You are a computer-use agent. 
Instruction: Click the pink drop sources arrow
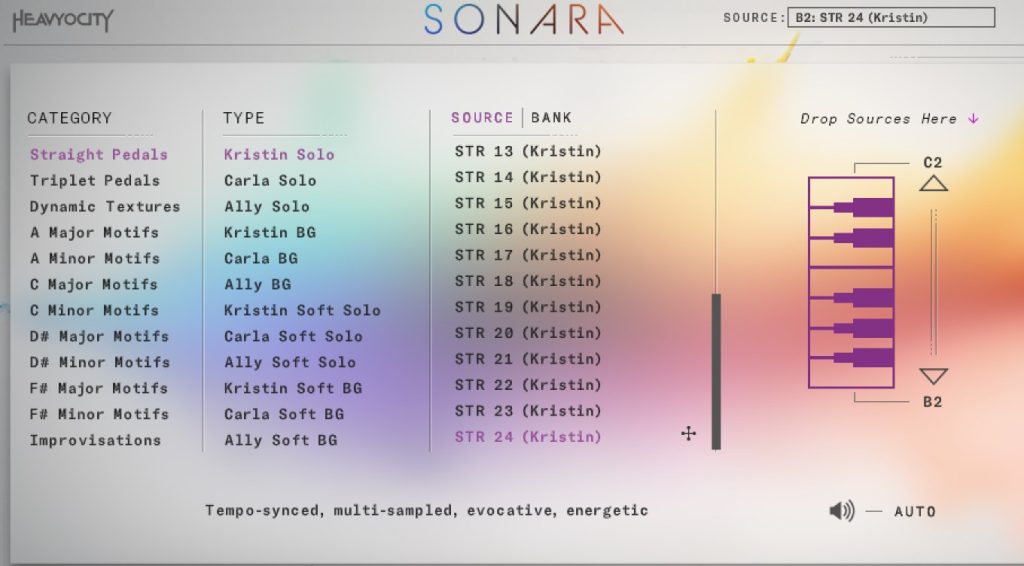(973, 119)
